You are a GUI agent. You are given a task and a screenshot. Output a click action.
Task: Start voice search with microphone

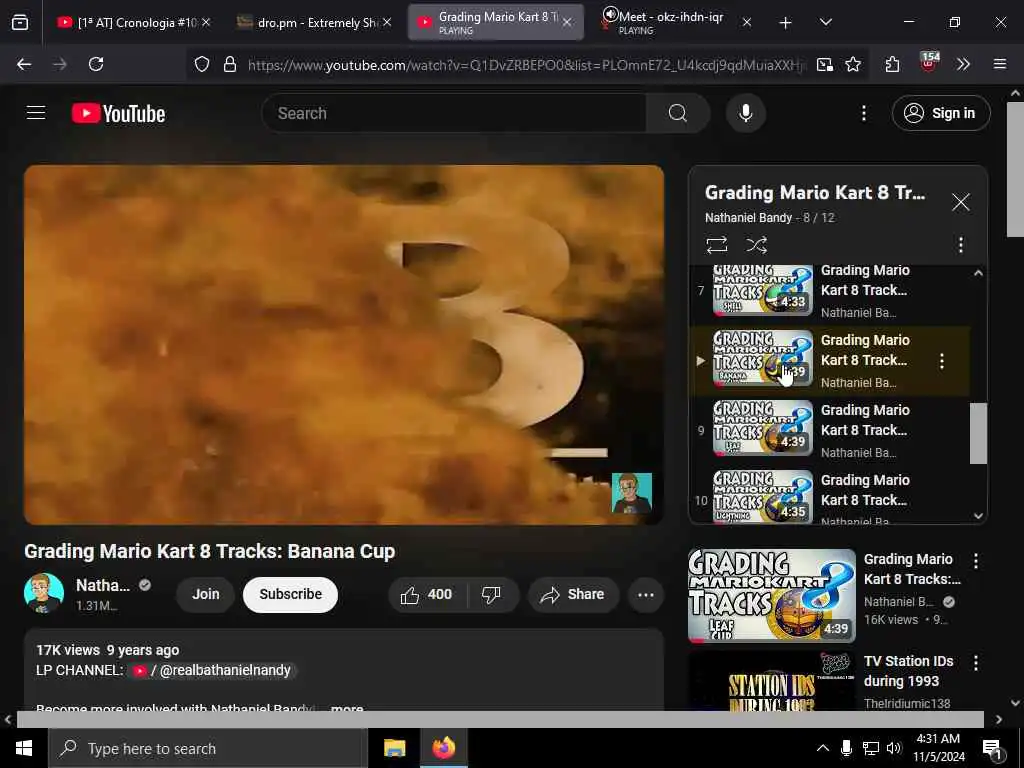pyautogui.click(x=745, y=113)
